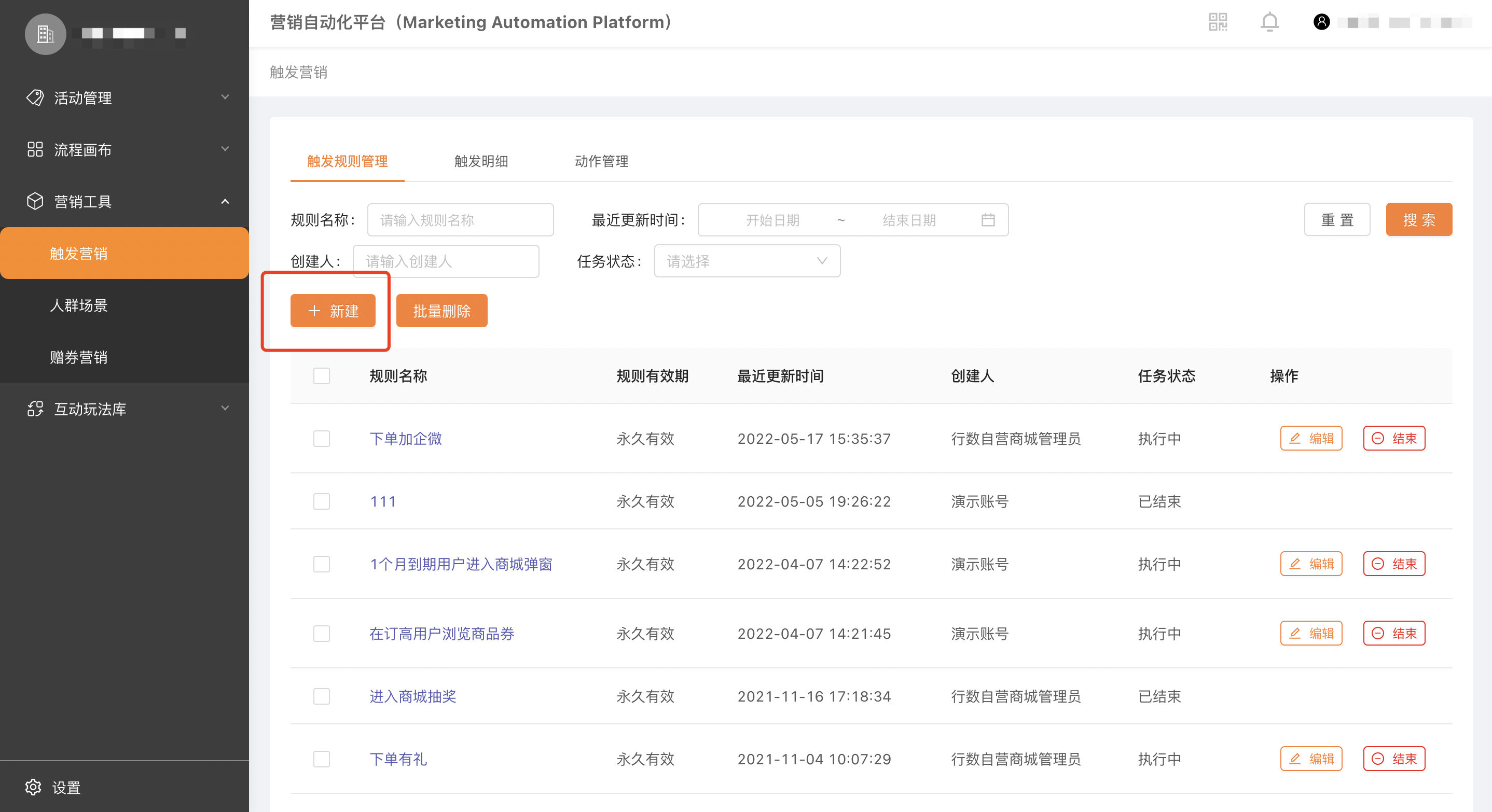Open the calendar icon in date range
Image resolution: width=1492 pixels, height=812 pixels.
[x=988, y=220]
